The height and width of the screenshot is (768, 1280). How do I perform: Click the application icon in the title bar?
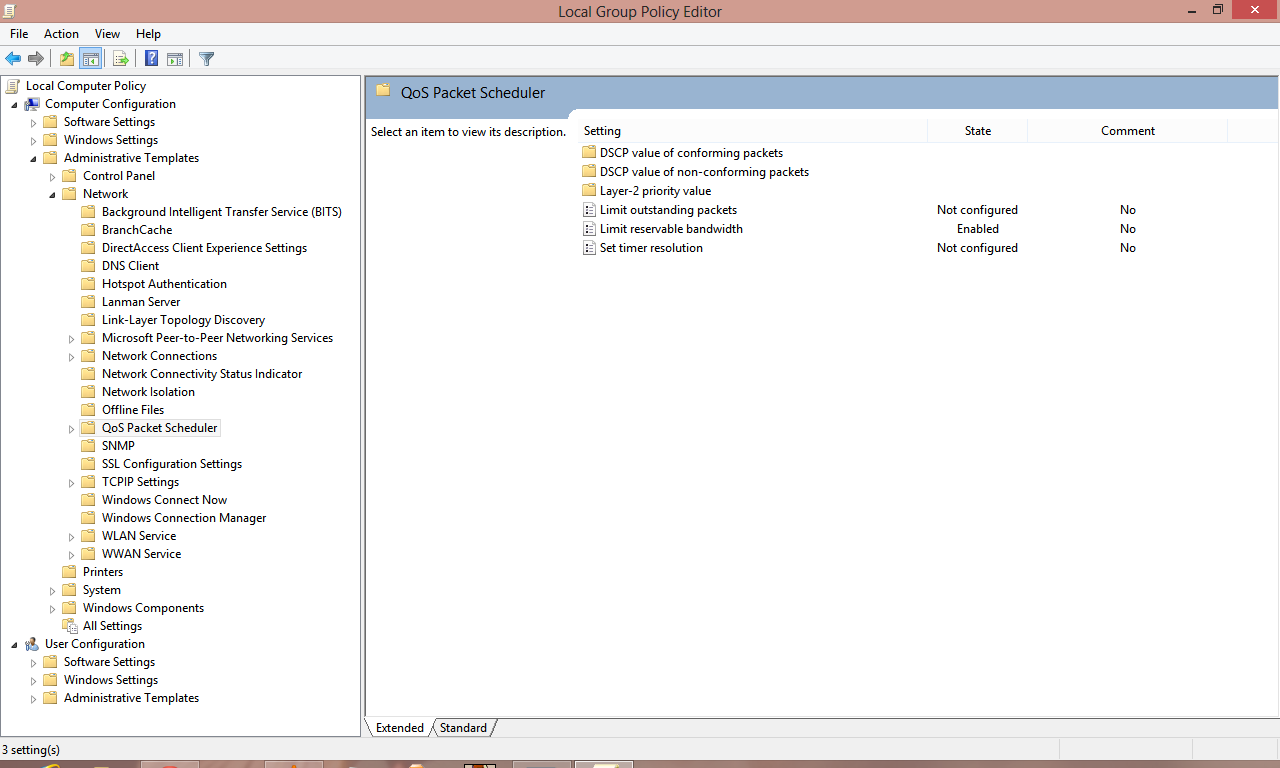[11, 11]
